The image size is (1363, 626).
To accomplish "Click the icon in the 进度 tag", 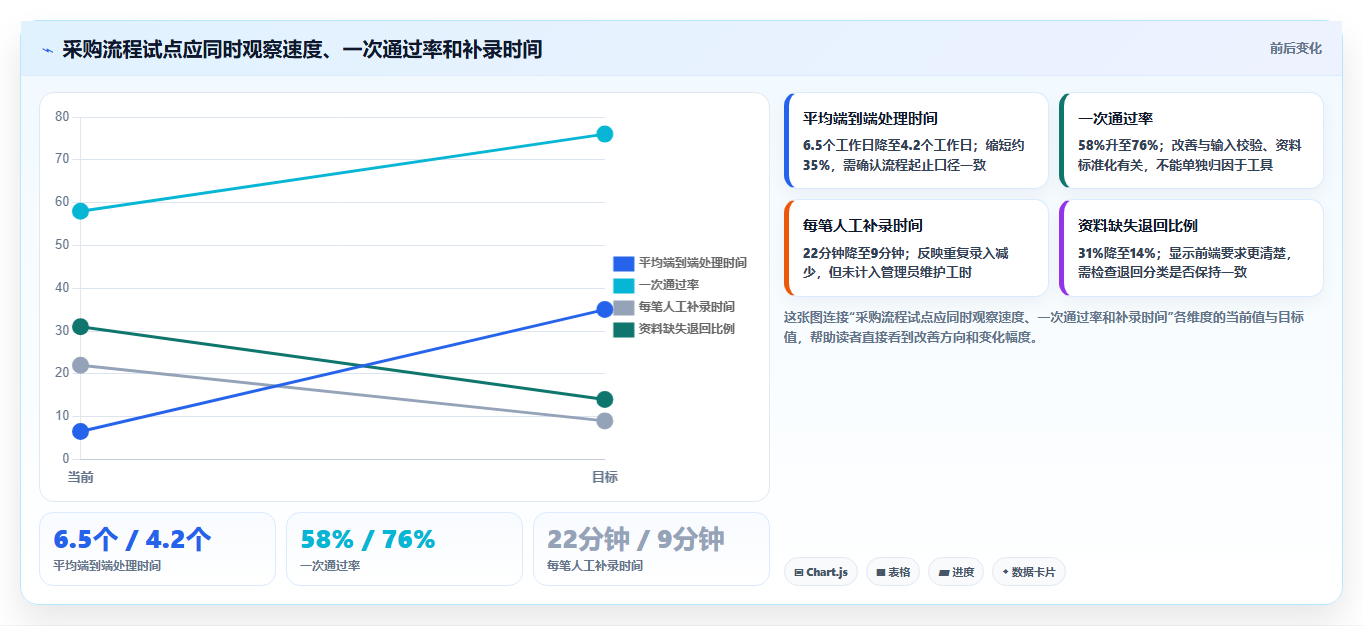I will coord(944,573).
